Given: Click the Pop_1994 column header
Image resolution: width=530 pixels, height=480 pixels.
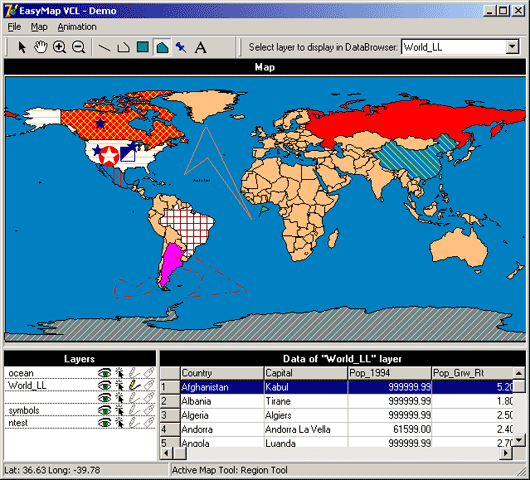Looking at the screenshot, I should (390, 373).
